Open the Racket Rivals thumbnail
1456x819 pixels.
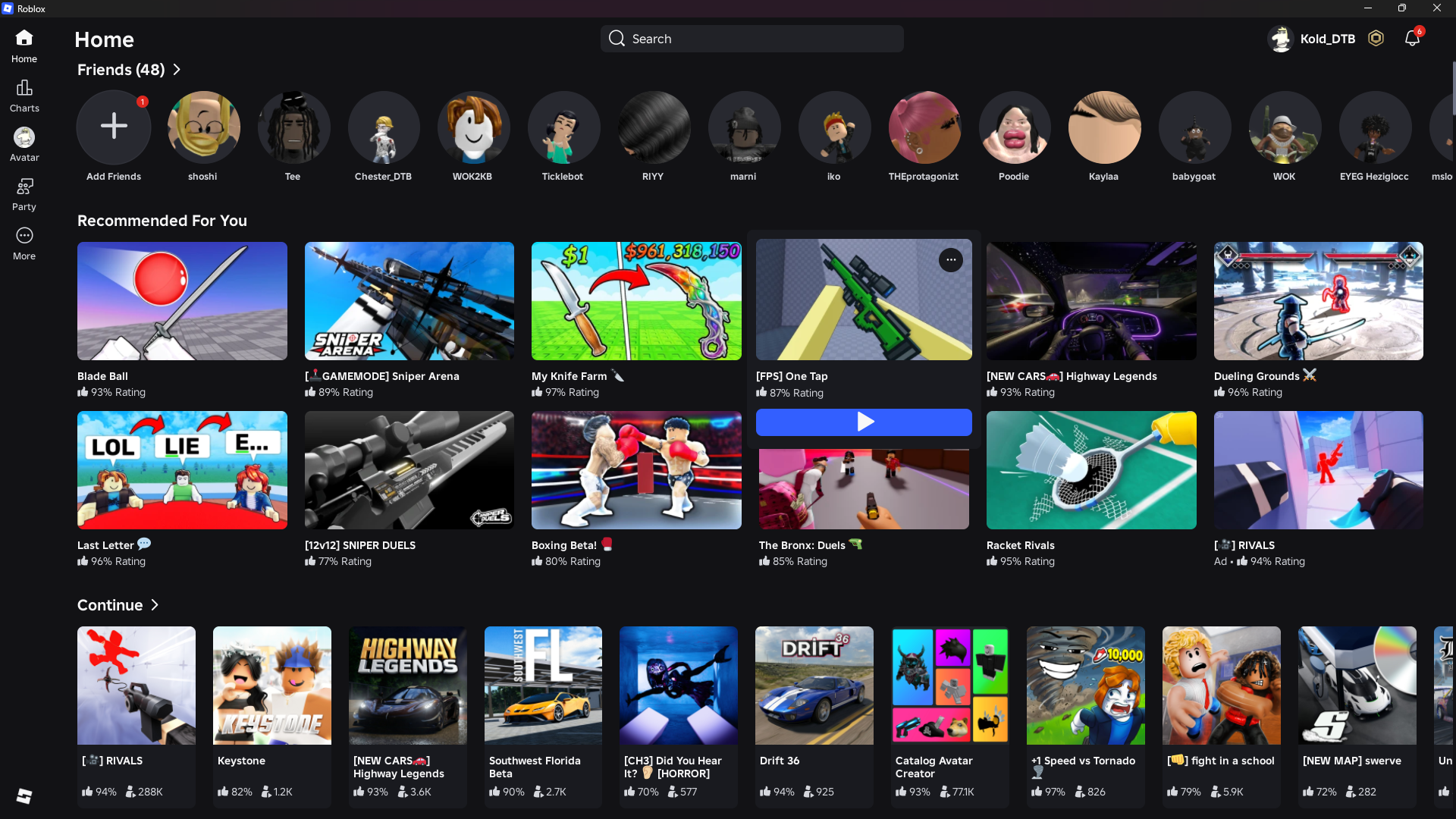pos(1091,470)
